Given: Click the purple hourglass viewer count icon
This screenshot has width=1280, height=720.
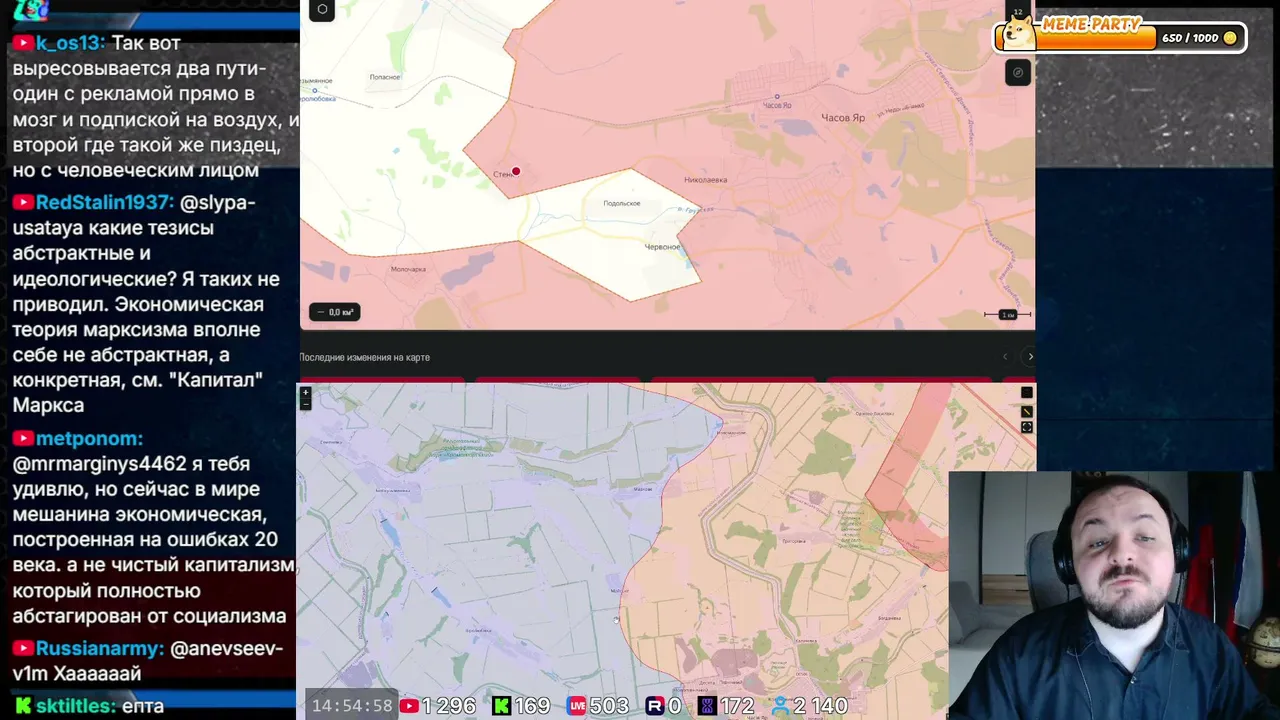Looking at the screenshot, I should click(707, 706).
